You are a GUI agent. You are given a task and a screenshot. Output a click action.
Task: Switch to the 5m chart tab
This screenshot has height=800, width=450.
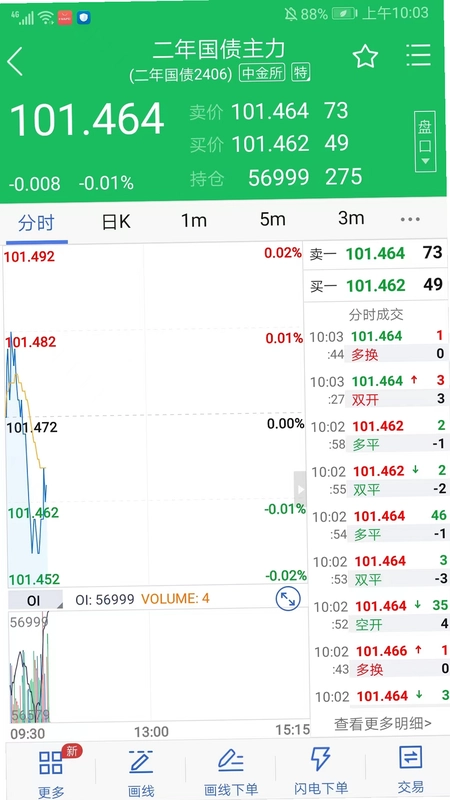[272, 220]
